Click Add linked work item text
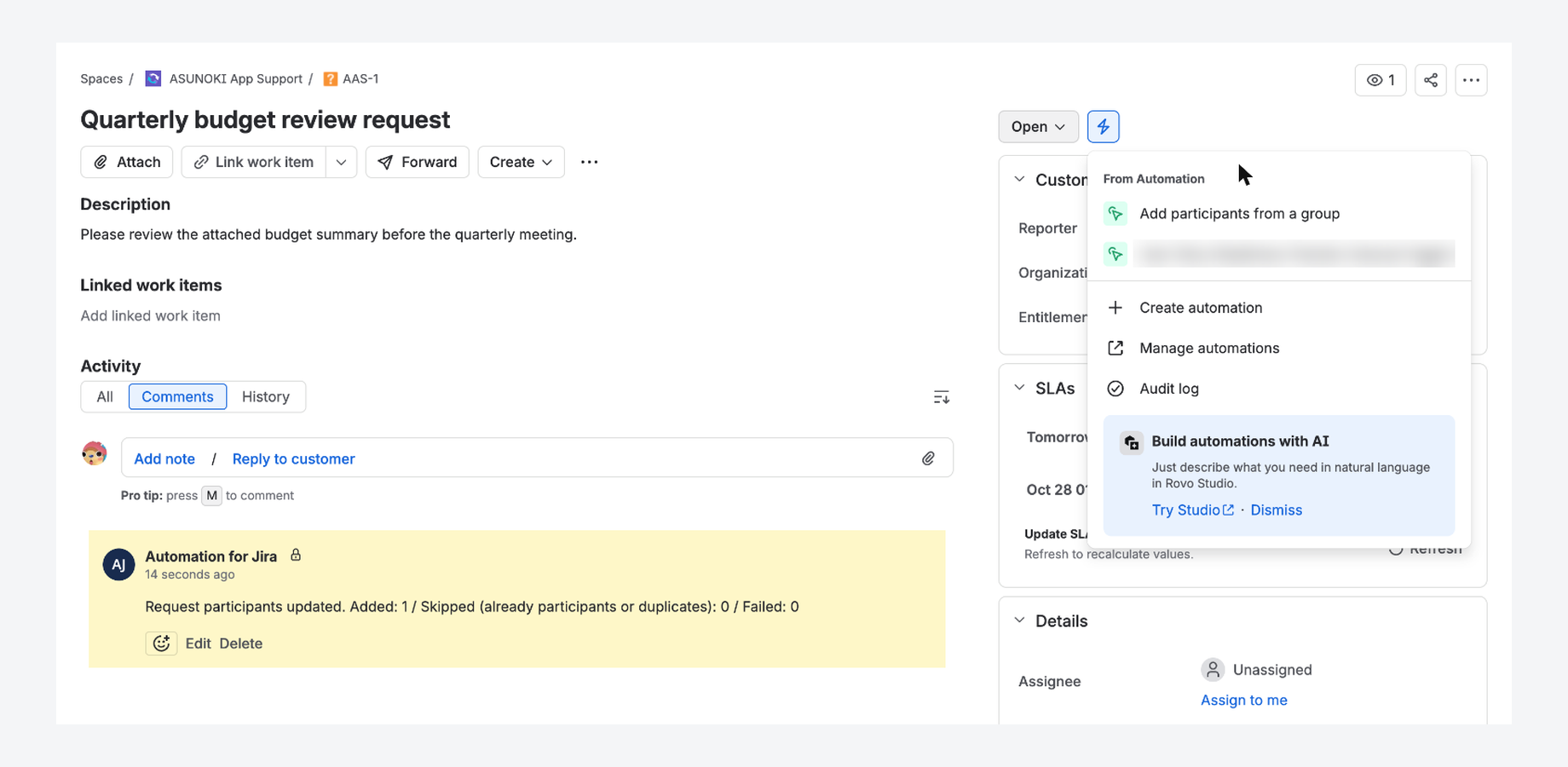1568x767 pixels. [150, 315]
